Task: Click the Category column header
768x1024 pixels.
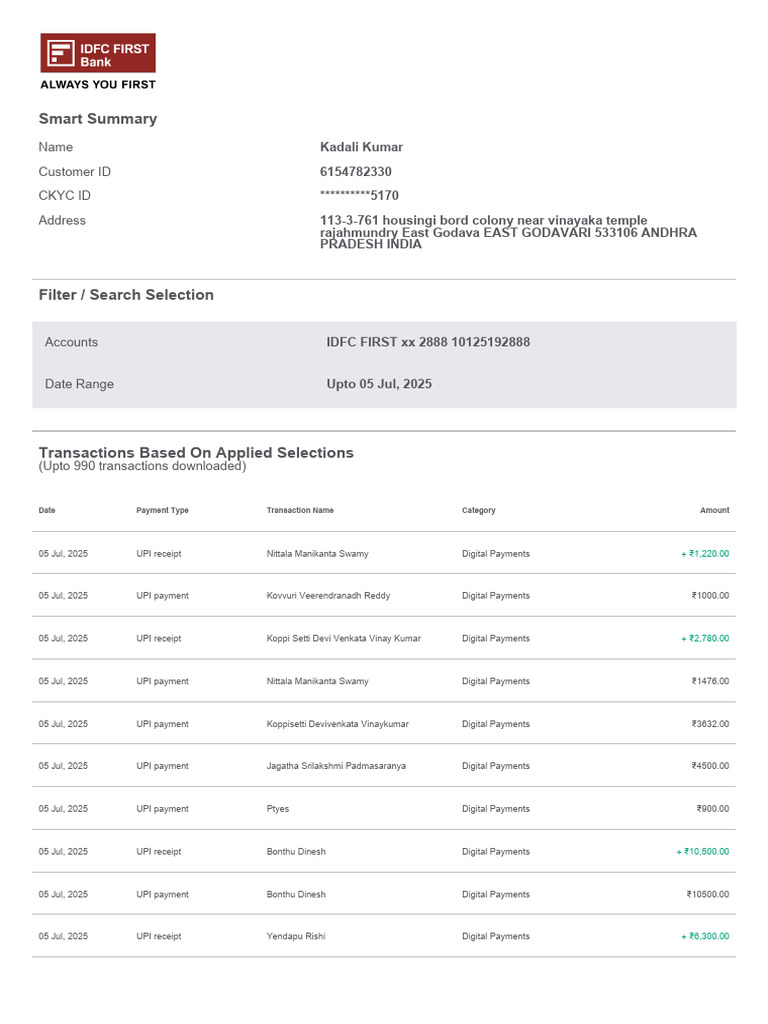Action: 479,510
